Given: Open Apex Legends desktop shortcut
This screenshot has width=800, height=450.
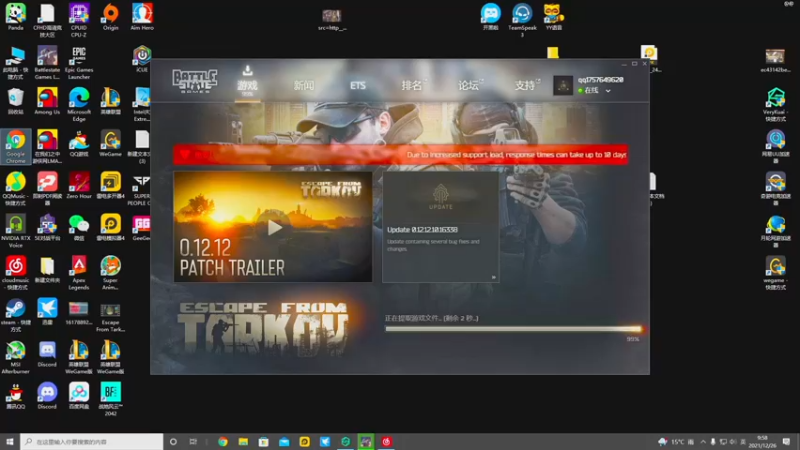Looking at the screenshot, I should tap(79, 273).
